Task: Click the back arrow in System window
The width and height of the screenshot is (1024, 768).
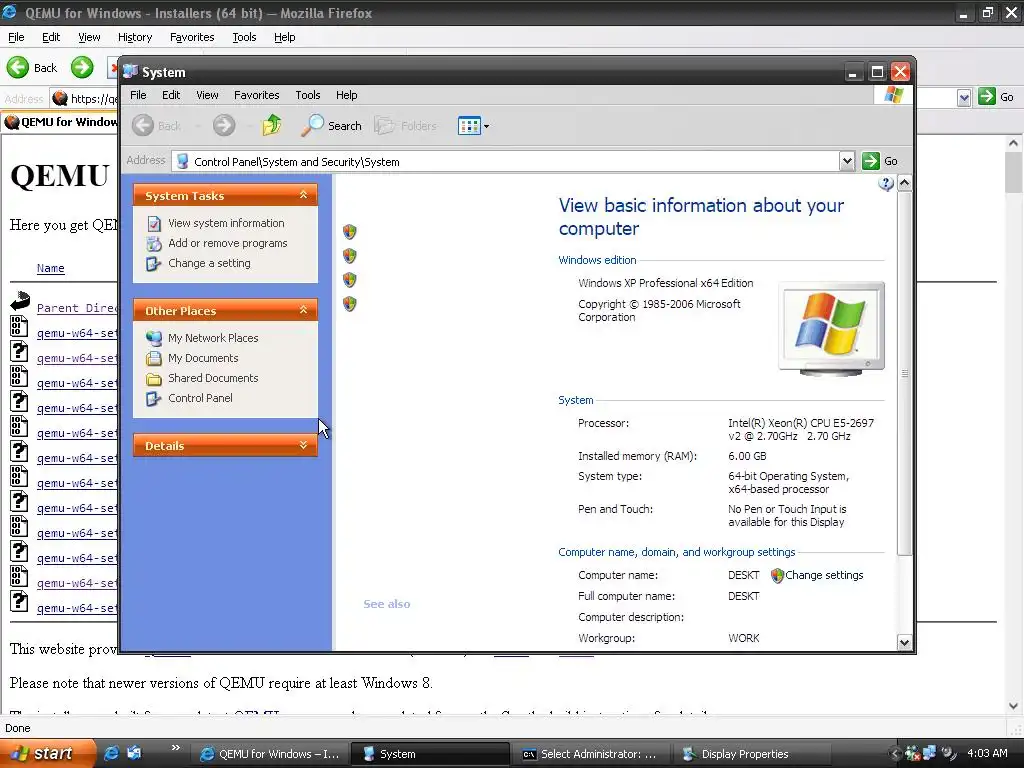Action: (143, 125)
